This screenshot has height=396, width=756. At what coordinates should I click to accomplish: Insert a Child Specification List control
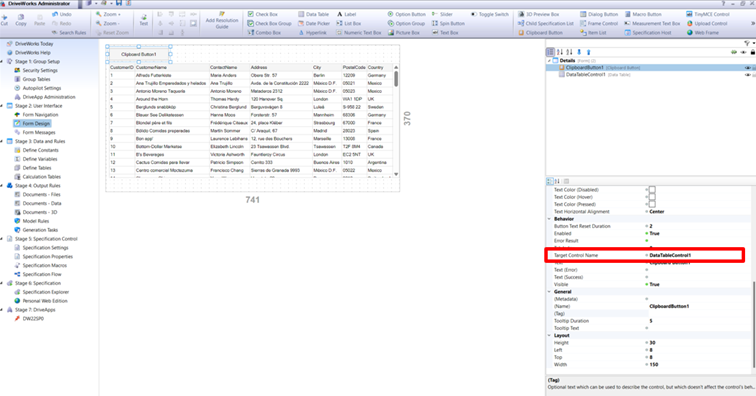coord(546,23)
